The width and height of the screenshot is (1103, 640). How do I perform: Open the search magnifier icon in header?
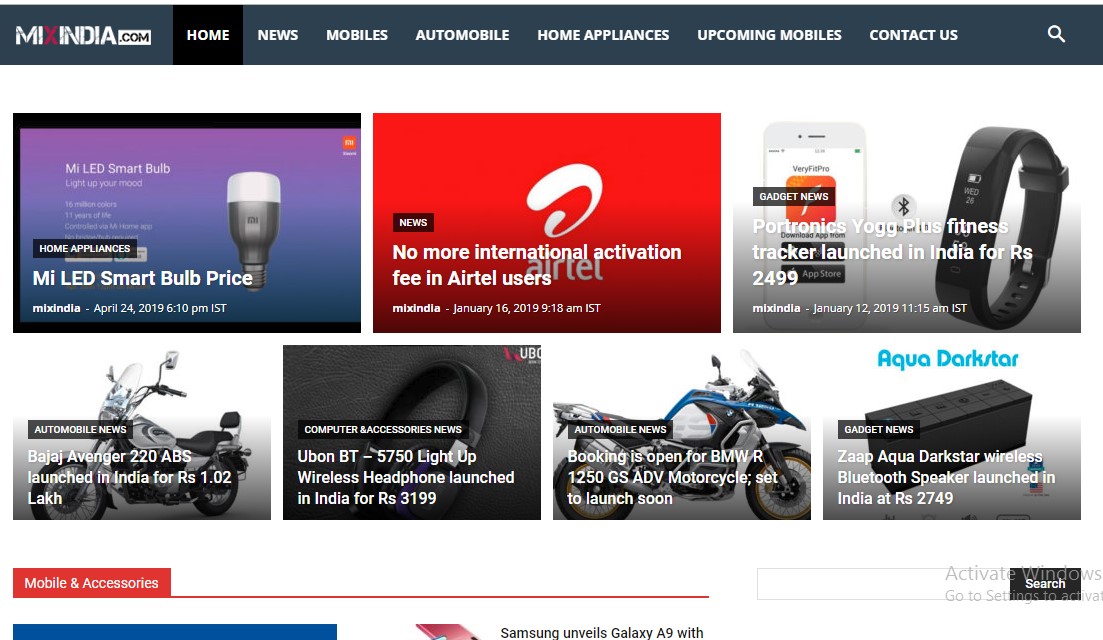[1056, 34]
